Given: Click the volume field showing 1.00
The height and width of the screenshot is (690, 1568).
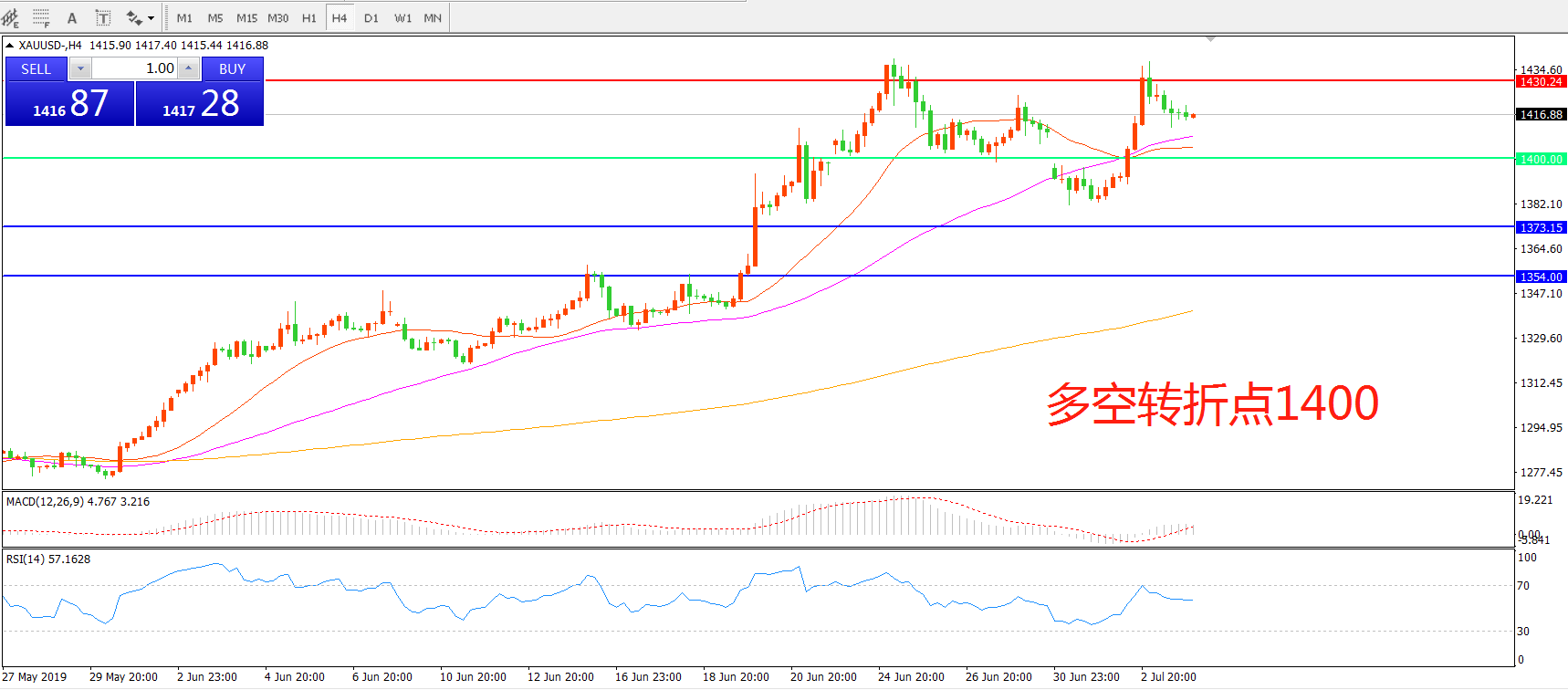Looking at the screenshot, I should (x=135, y=68).
